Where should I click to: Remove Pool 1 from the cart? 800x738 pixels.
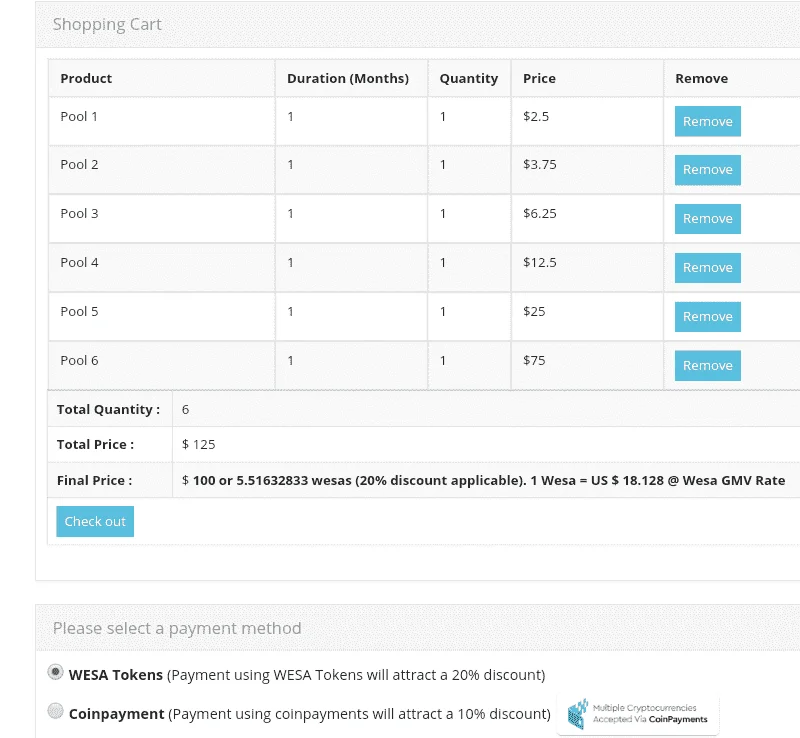pos(707,121)
